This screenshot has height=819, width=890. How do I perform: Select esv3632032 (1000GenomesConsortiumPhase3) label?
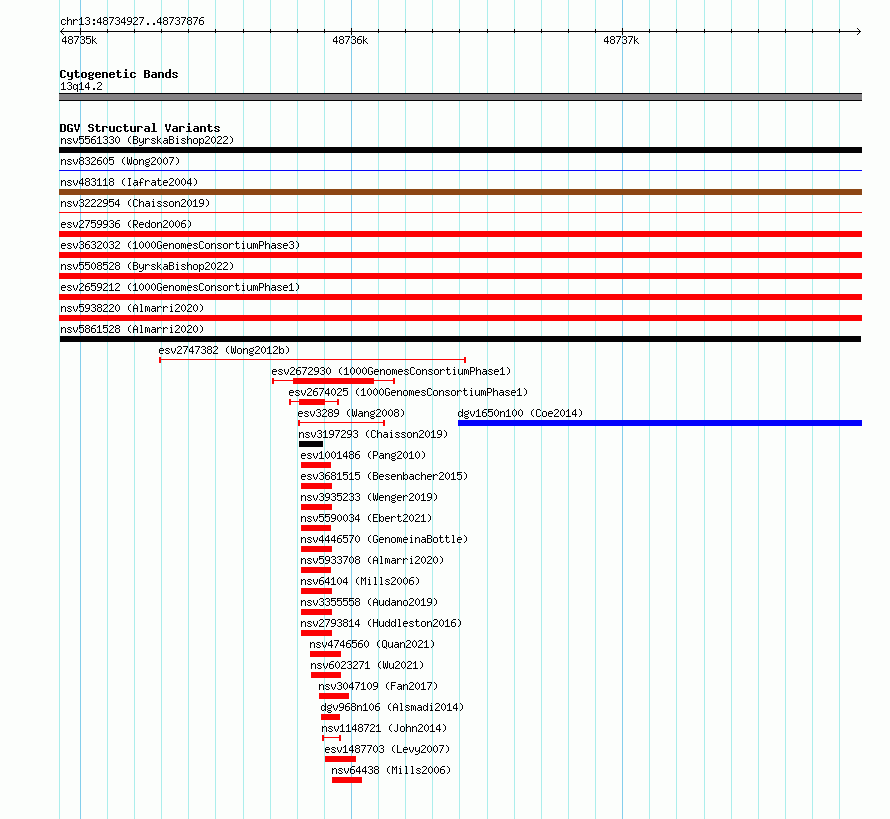point(180,245)
